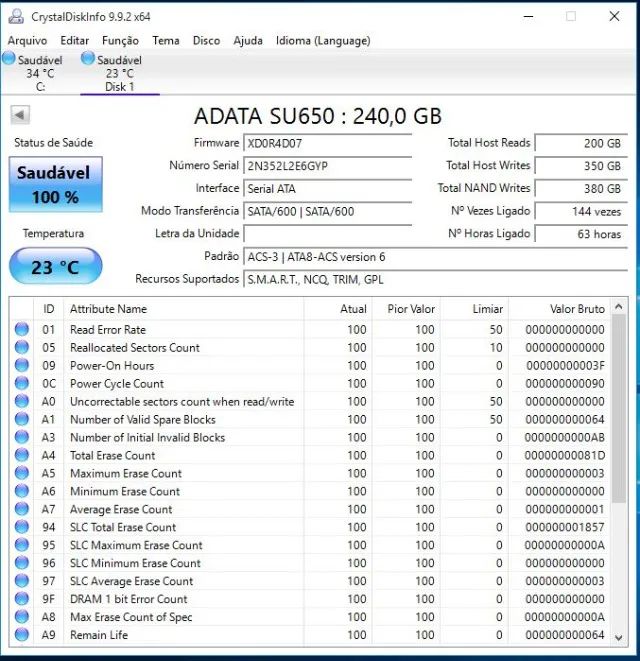Open the Arquivo menu

pyautogui.click(x=27, y=40)
